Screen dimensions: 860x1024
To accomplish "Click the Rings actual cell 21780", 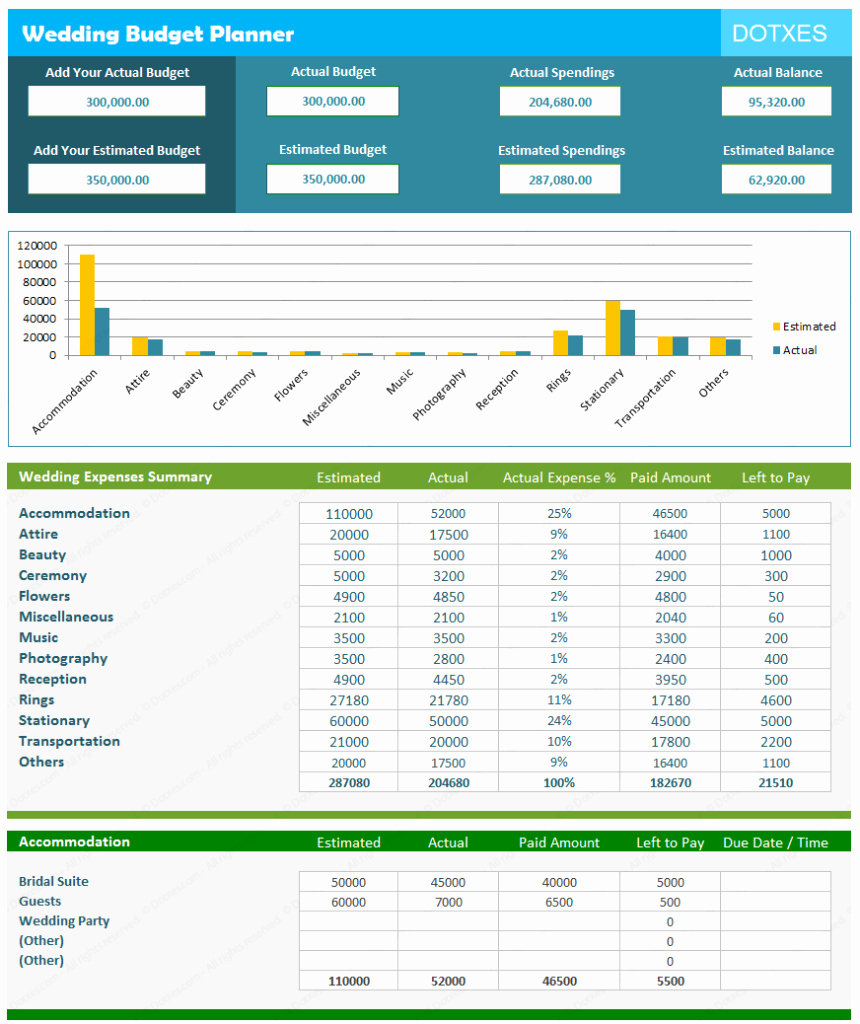I will coord(448,701).
